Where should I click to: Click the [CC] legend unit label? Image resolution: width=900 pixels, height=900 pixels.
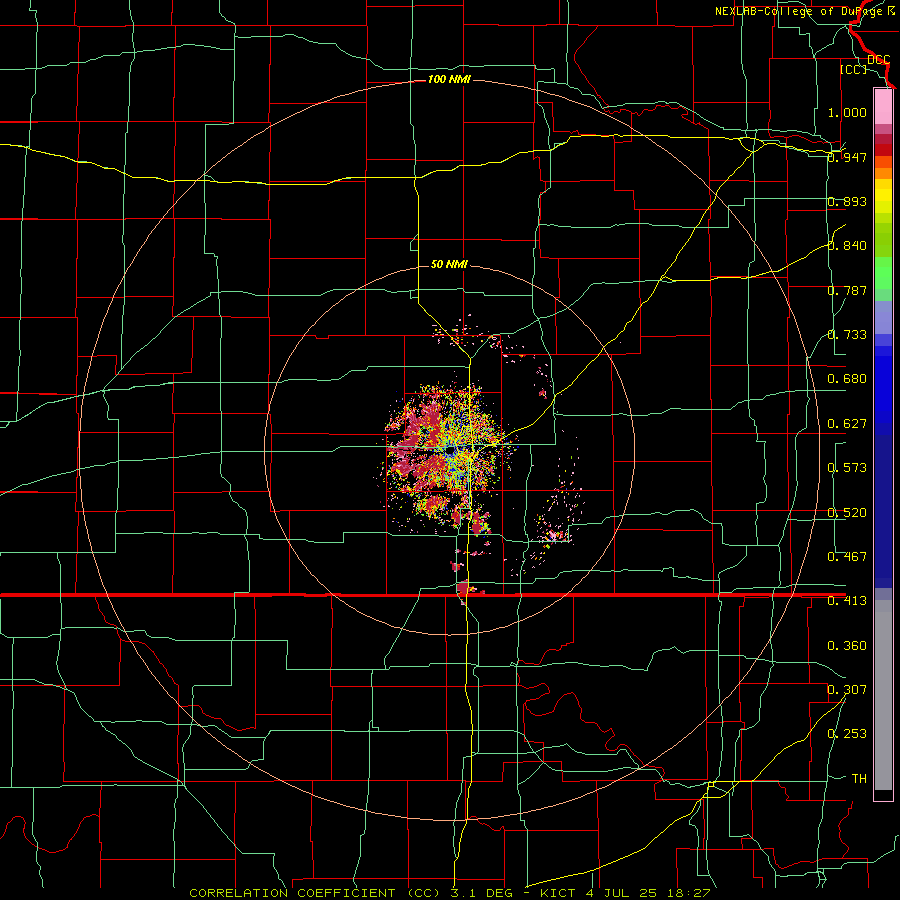coord(853,69)
